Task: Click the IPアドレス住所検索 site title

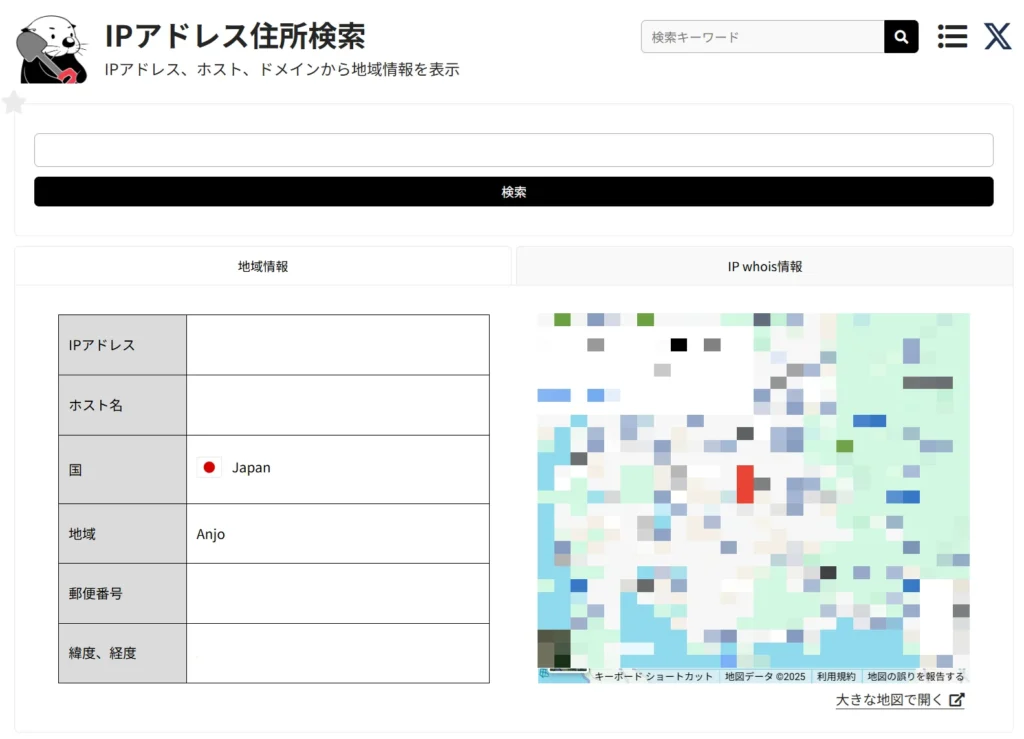Action: pyautogui.click(x=235, y=36)
